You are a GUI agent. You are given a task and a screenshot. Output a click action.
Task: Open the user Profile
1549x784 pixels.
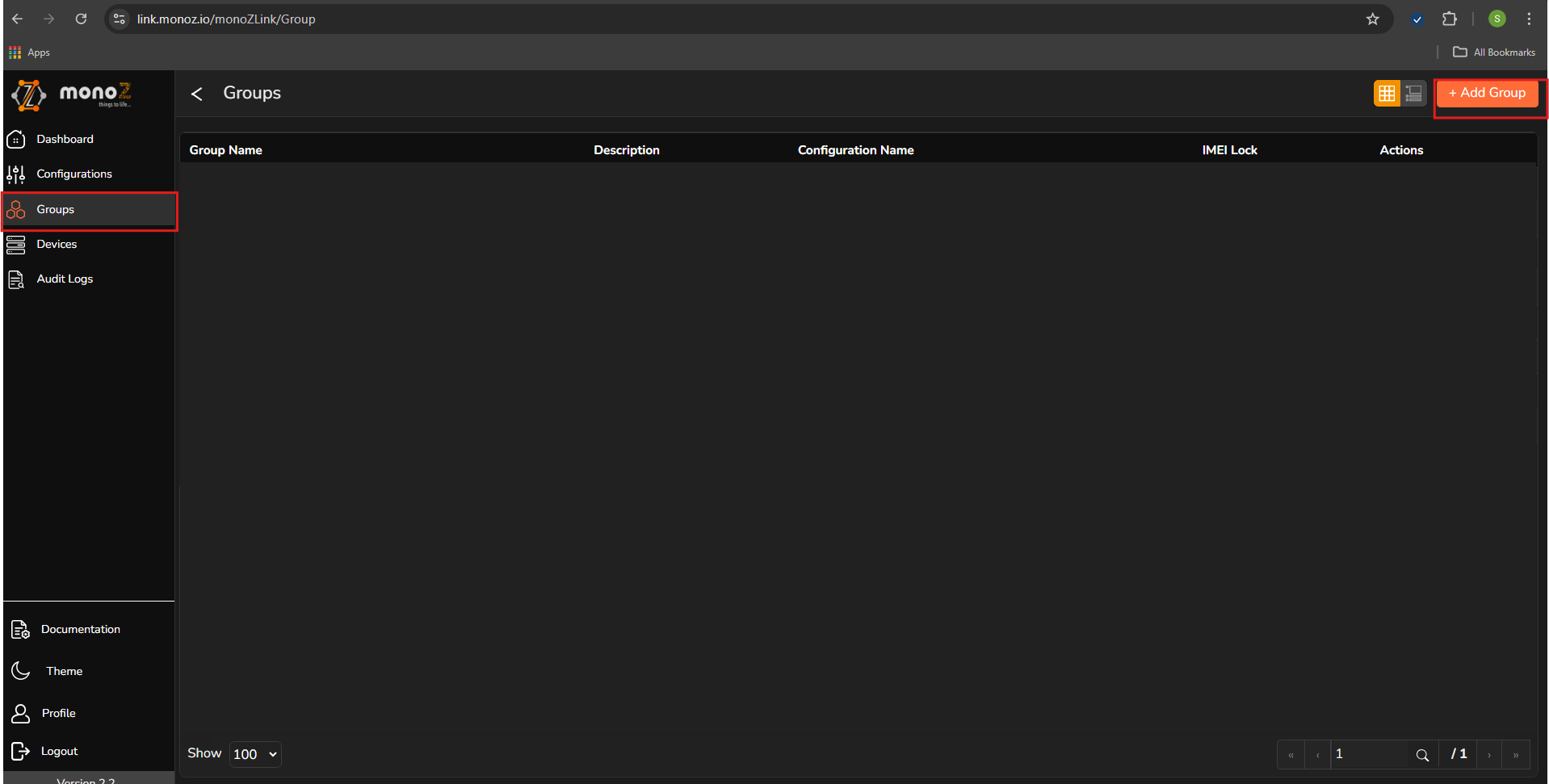[58, 713]
